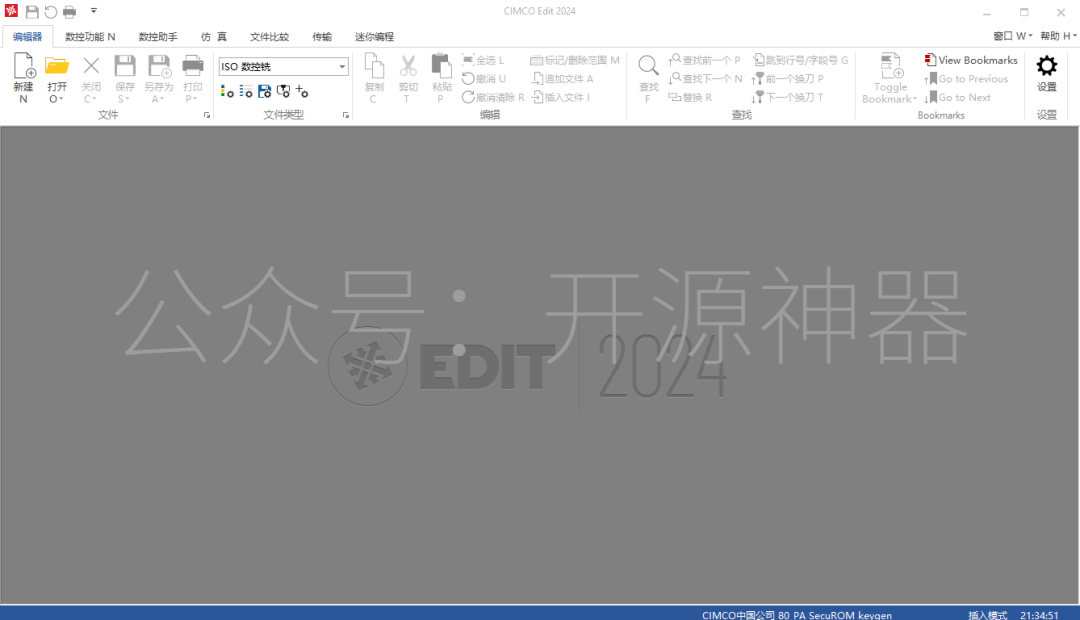
Task: Click the CIMCO中国公司 license text in status bar
Action: pos(797,615)
